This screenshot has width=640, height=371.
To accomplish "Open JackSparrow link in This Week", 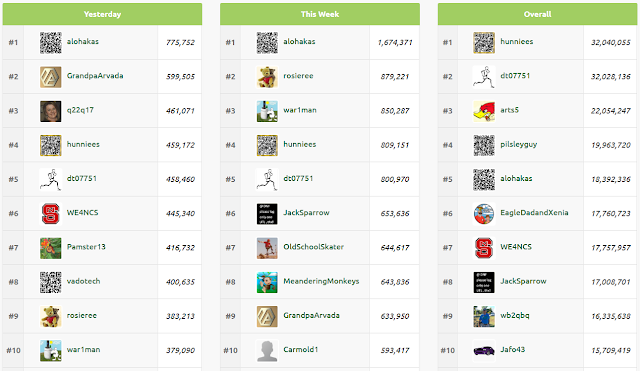I will point(307,213).
